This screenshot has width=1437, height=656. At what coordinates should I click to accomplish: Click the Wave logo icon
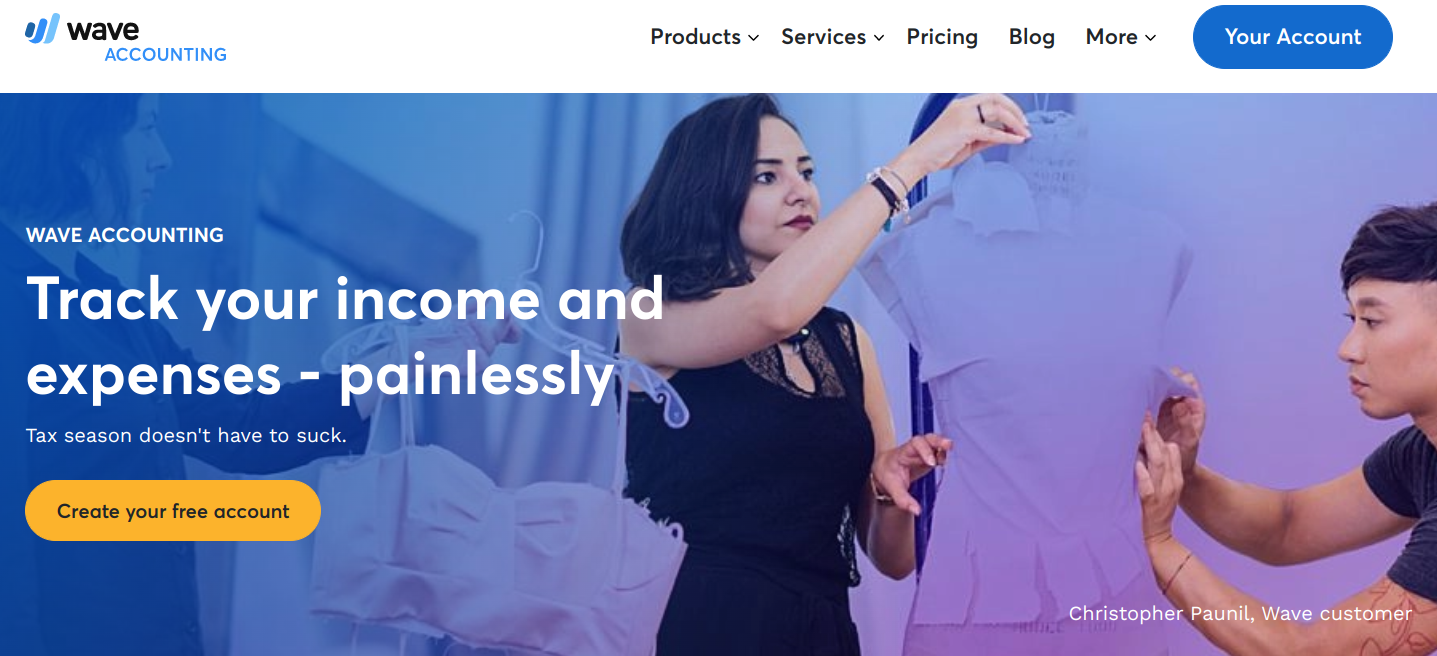[x=42, y=29]
